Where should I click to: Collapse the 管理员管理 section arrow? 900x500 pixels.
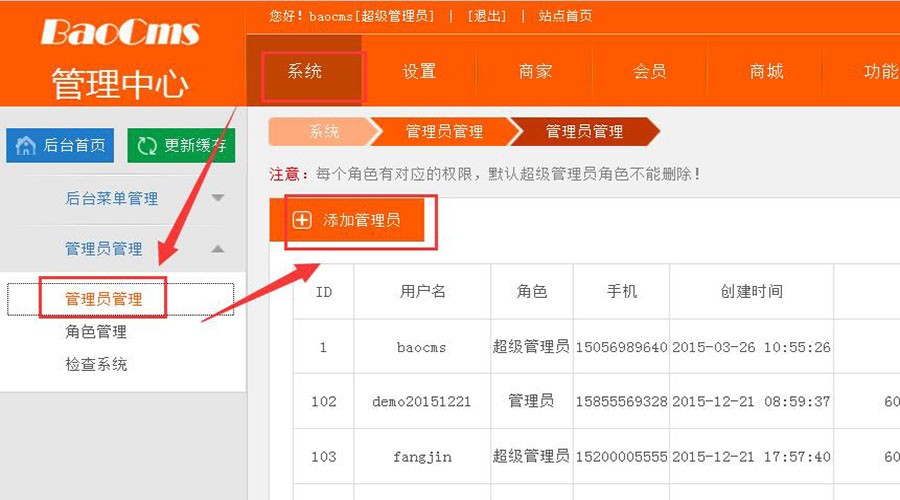click(218, 249)
